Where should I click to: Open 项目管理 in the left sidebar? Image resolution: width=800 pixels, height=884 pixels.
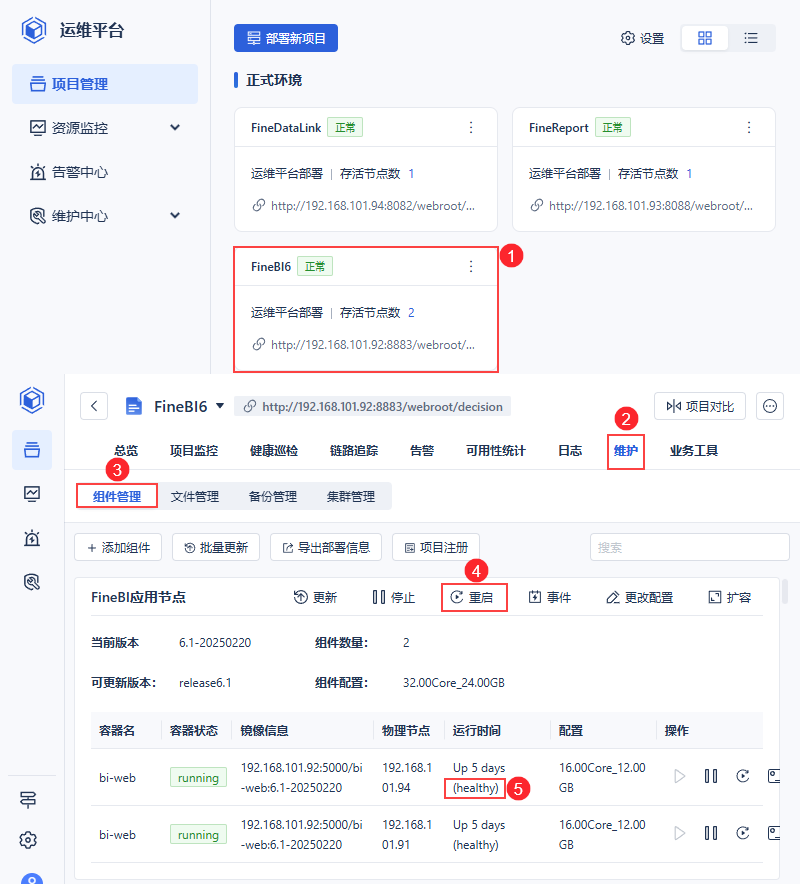[105, 84]
